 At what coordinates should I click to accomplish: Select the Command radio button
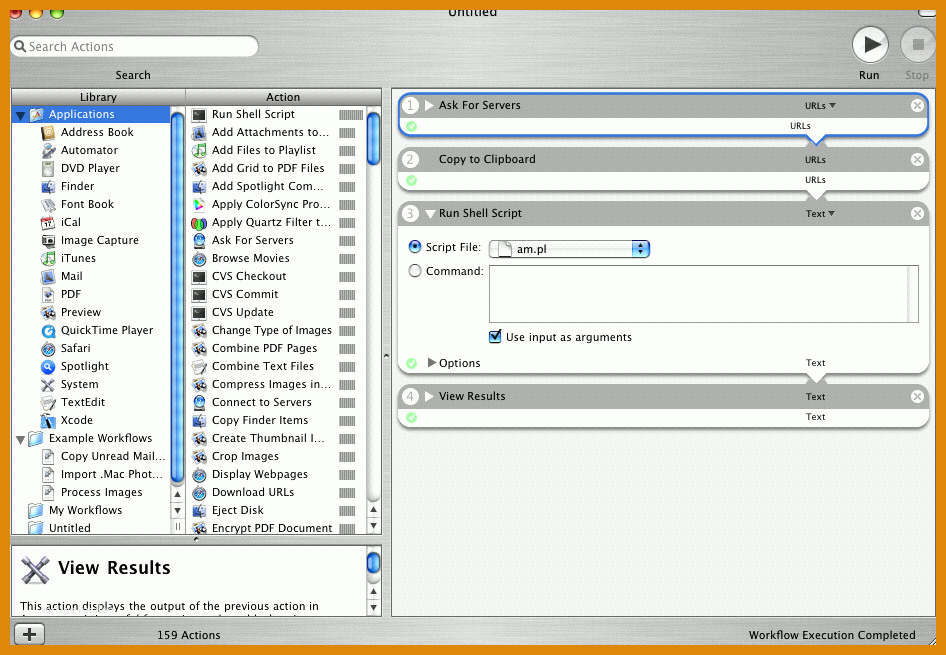tap(414, 271)
